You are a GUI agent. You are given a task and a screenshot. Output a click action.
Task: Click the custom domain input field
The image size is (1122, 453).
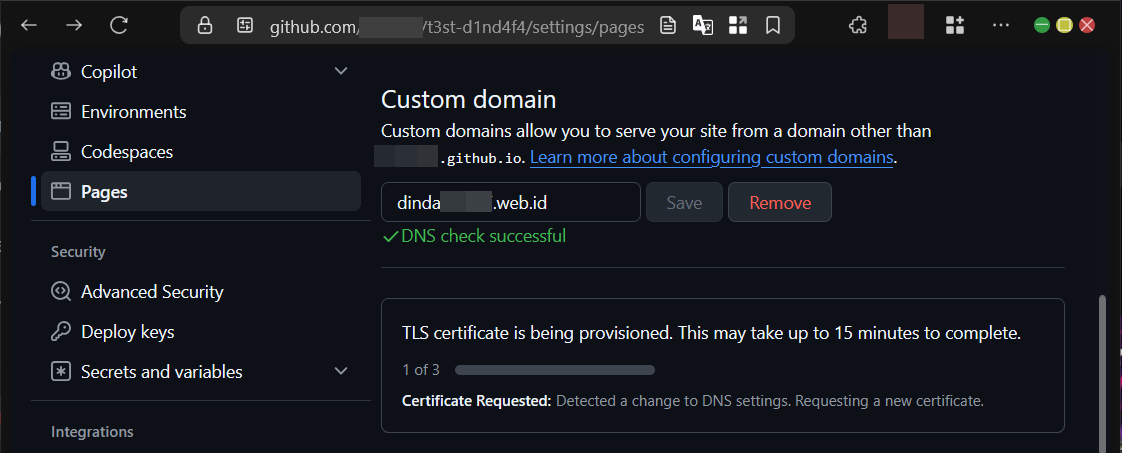(x=510, y=203)
